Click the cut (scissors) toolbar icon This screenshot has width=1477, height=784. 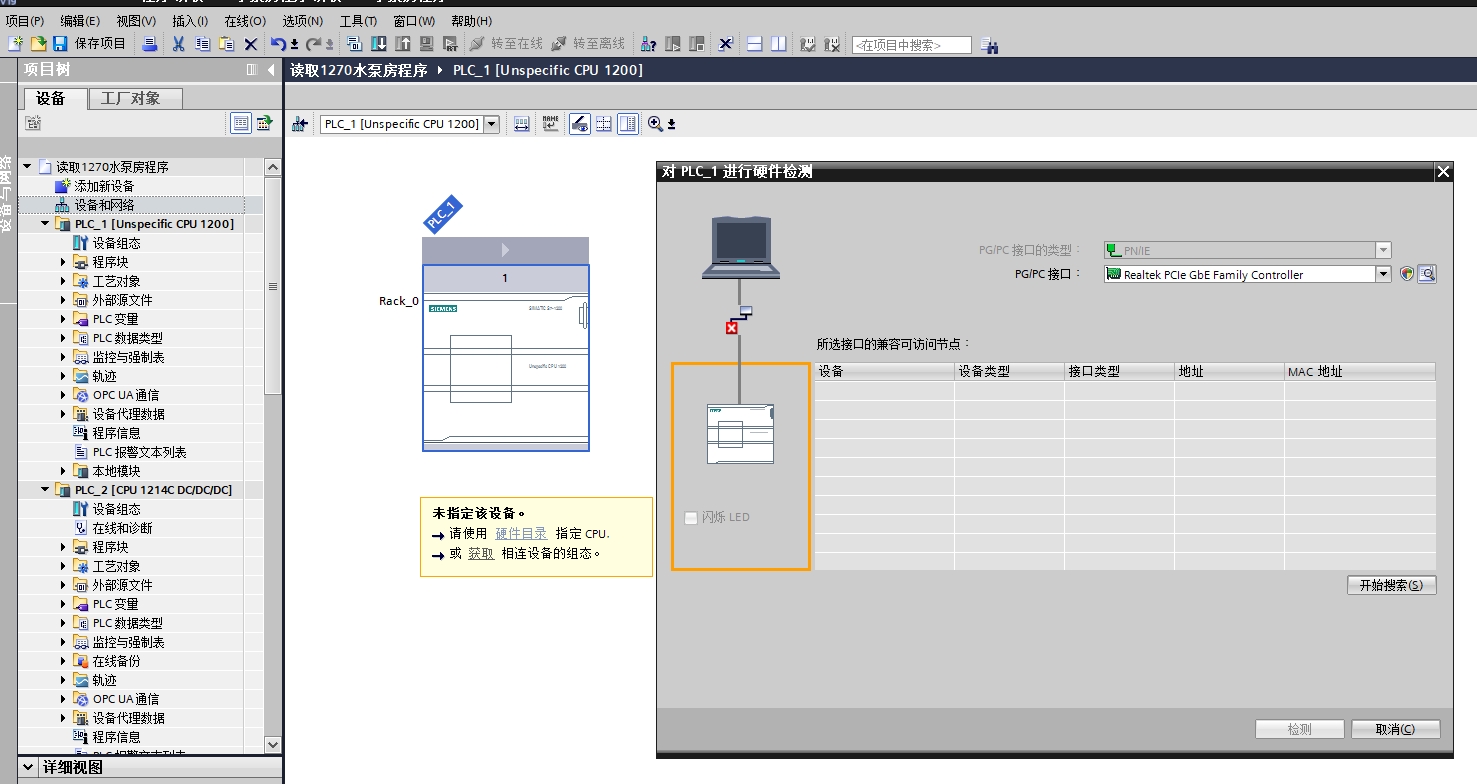178,44
